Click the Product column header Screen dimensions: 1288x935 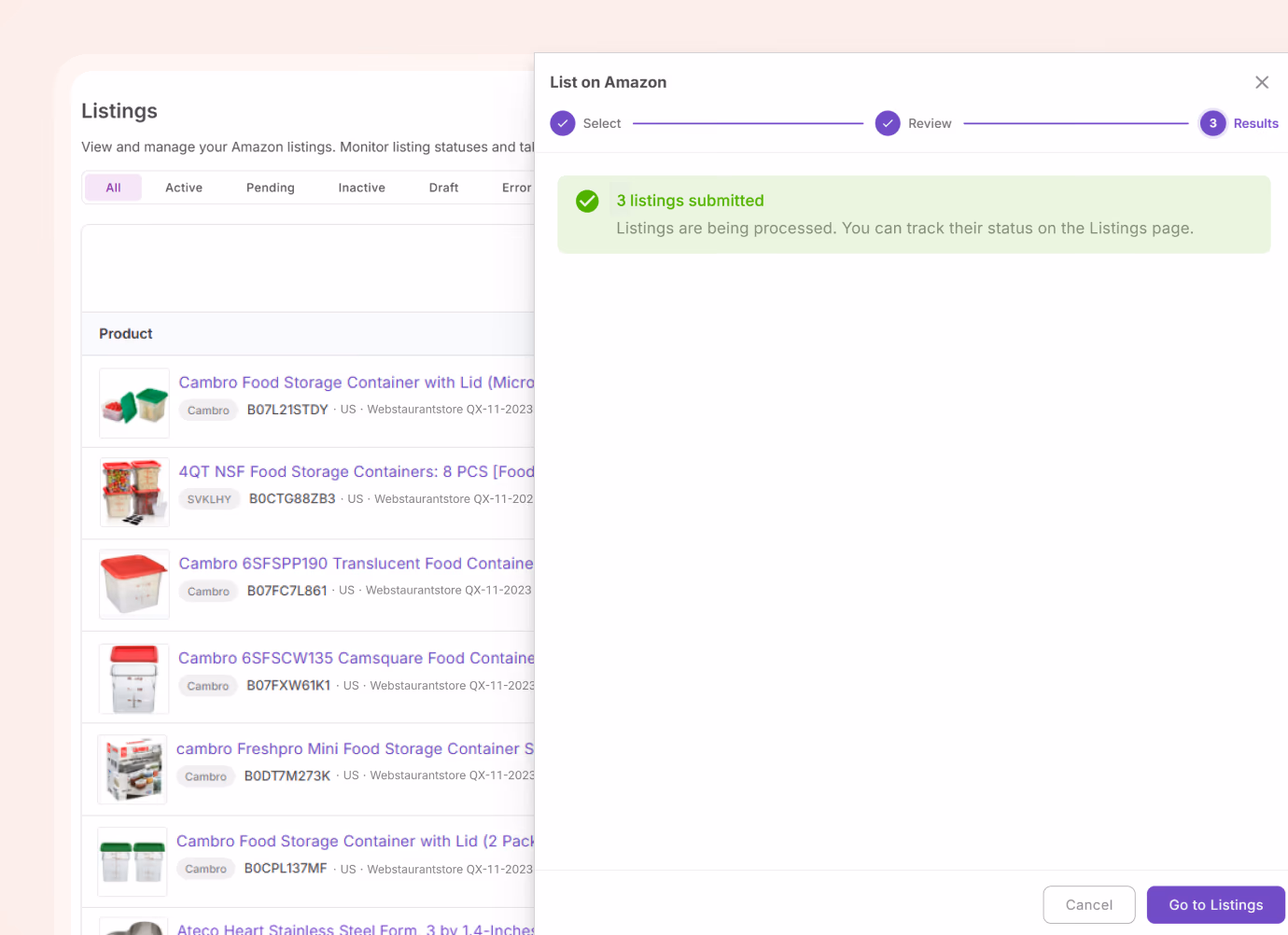pyautogui.click(x=126, y=334)
